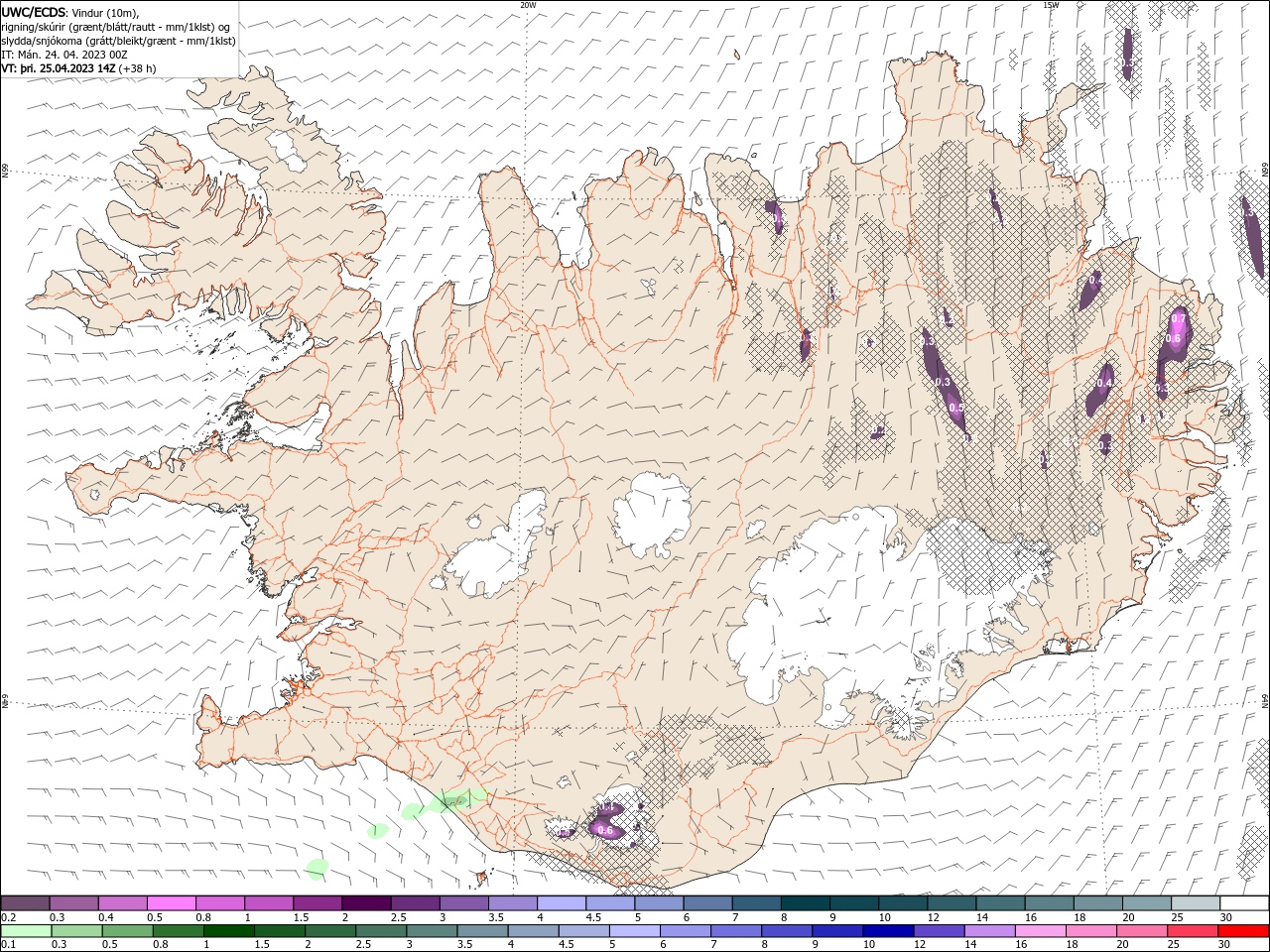Click the '0.7' precipitation value on the east coast
The image size is (1270, 952).
click(x=1178, y=319)
